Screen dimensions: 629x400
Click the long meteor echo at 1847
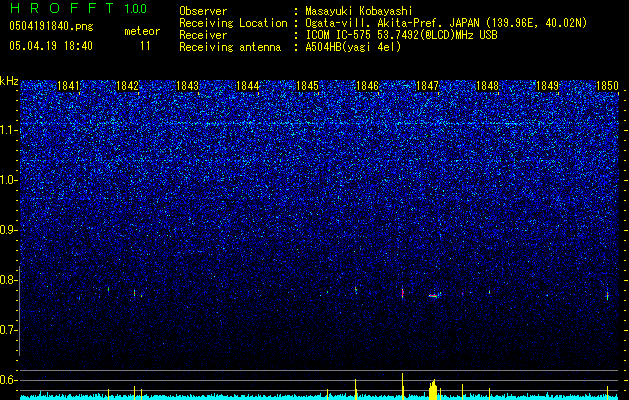pyautogui.click(x=433, y=296)
